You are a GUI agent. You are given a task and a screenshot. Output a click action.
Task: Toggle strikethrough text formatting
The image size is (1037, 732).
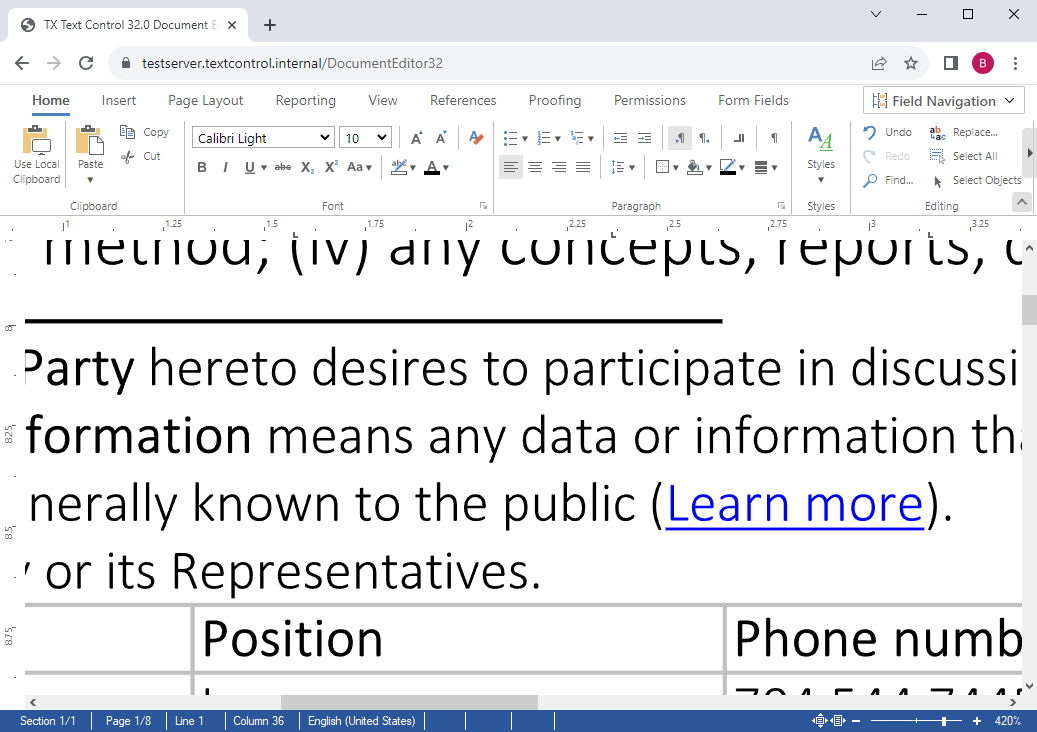283,167
